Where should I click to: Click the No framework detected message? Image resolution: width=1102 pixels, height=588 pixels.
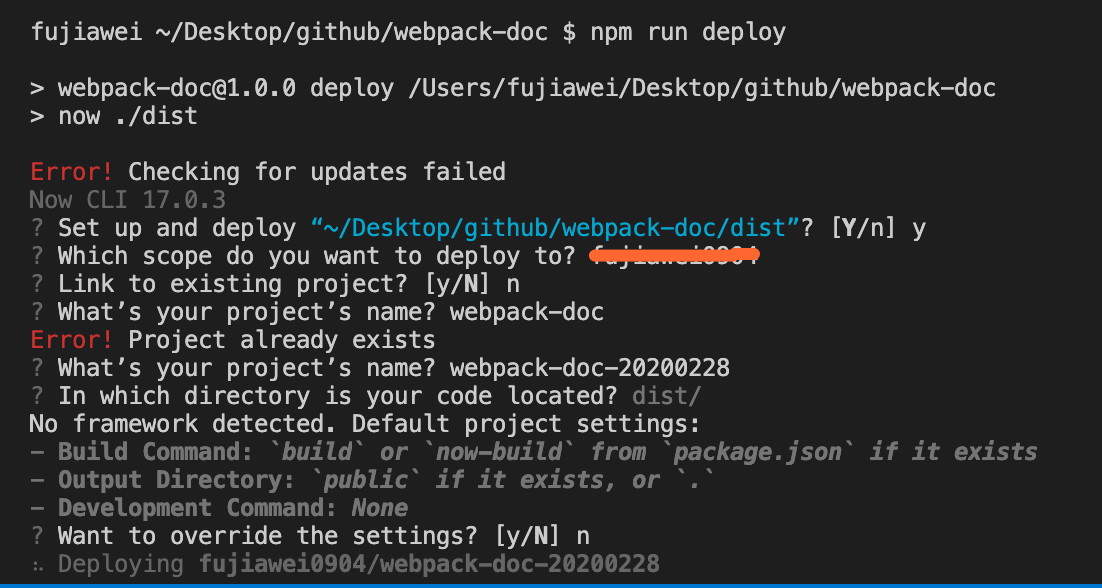pos(365,424)
